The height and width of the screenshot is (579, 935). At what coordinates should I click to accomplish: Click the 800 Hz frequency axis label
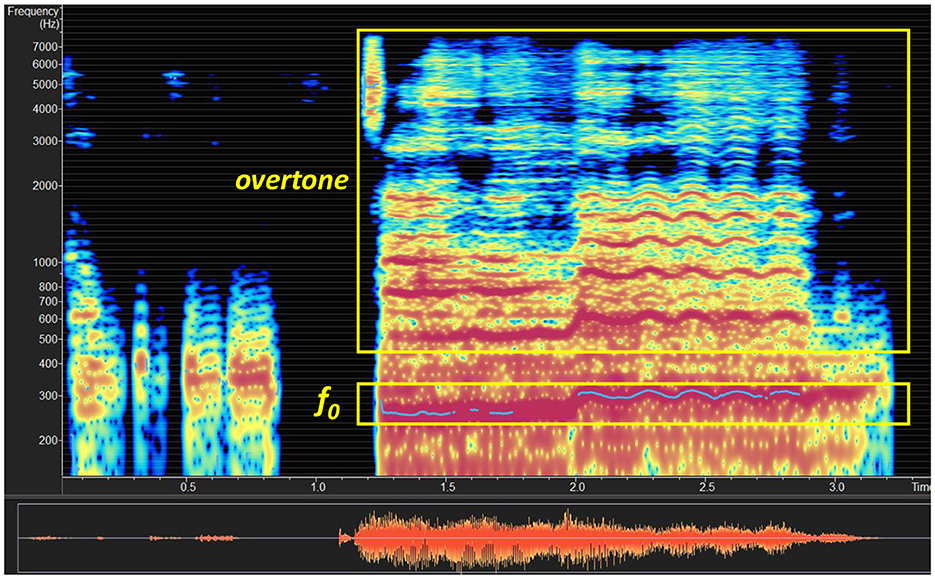coord(48,287)
